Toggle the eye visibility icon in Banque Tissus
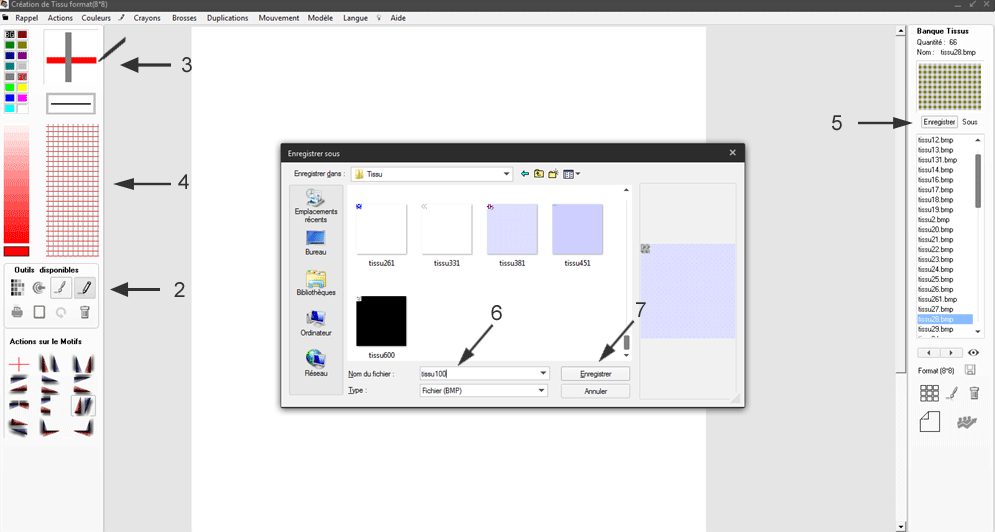The image size is (995, 532). (973, 353)
